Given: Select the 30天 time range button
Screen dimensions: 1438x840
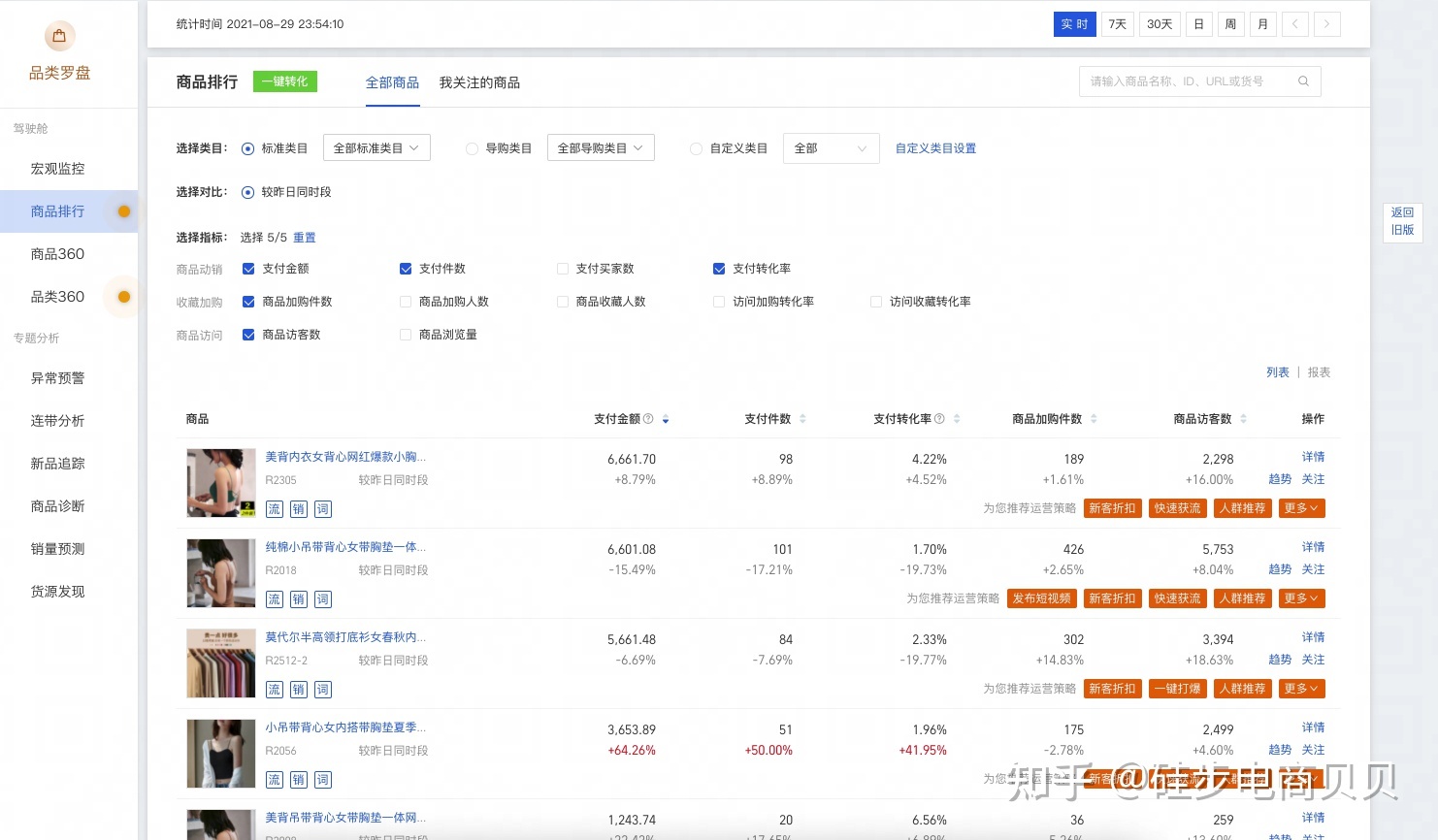Looking at the screenshot, I should [1160, 24].
